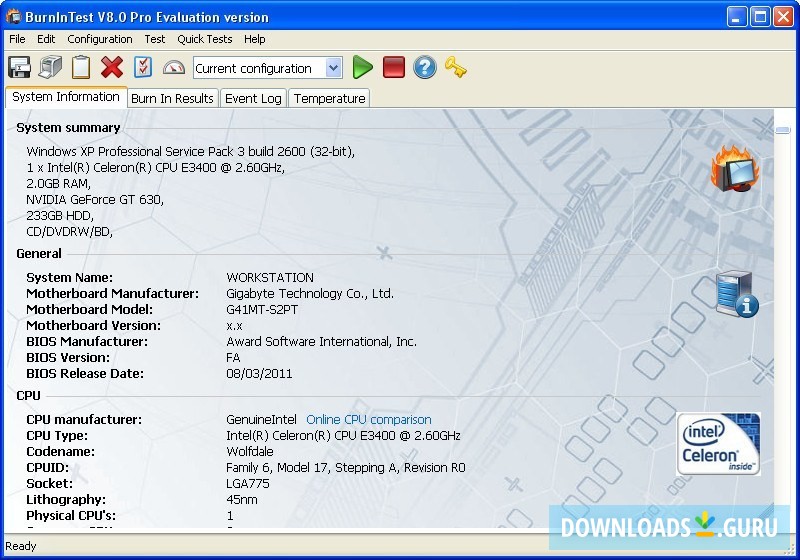Click the BIOS release date 08/03/2011
800x560 pixels.
[259, 374]
